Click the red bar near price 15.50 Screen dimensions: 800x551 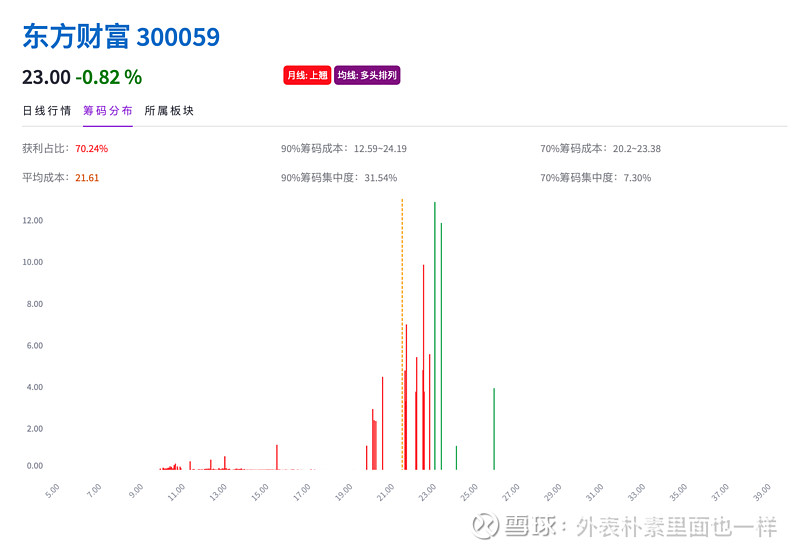pyautogui.click(x=277, y=457)
